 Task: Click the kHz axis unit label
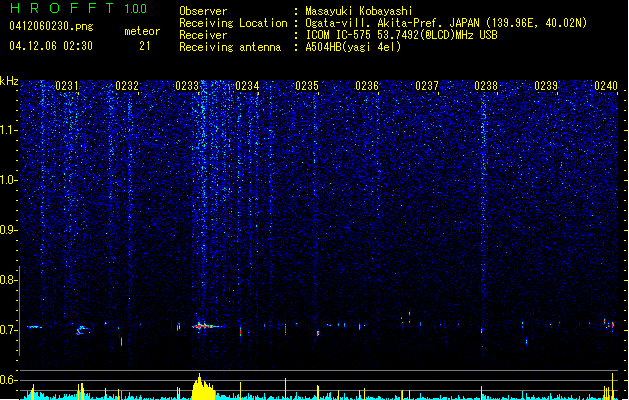[9, 81]
